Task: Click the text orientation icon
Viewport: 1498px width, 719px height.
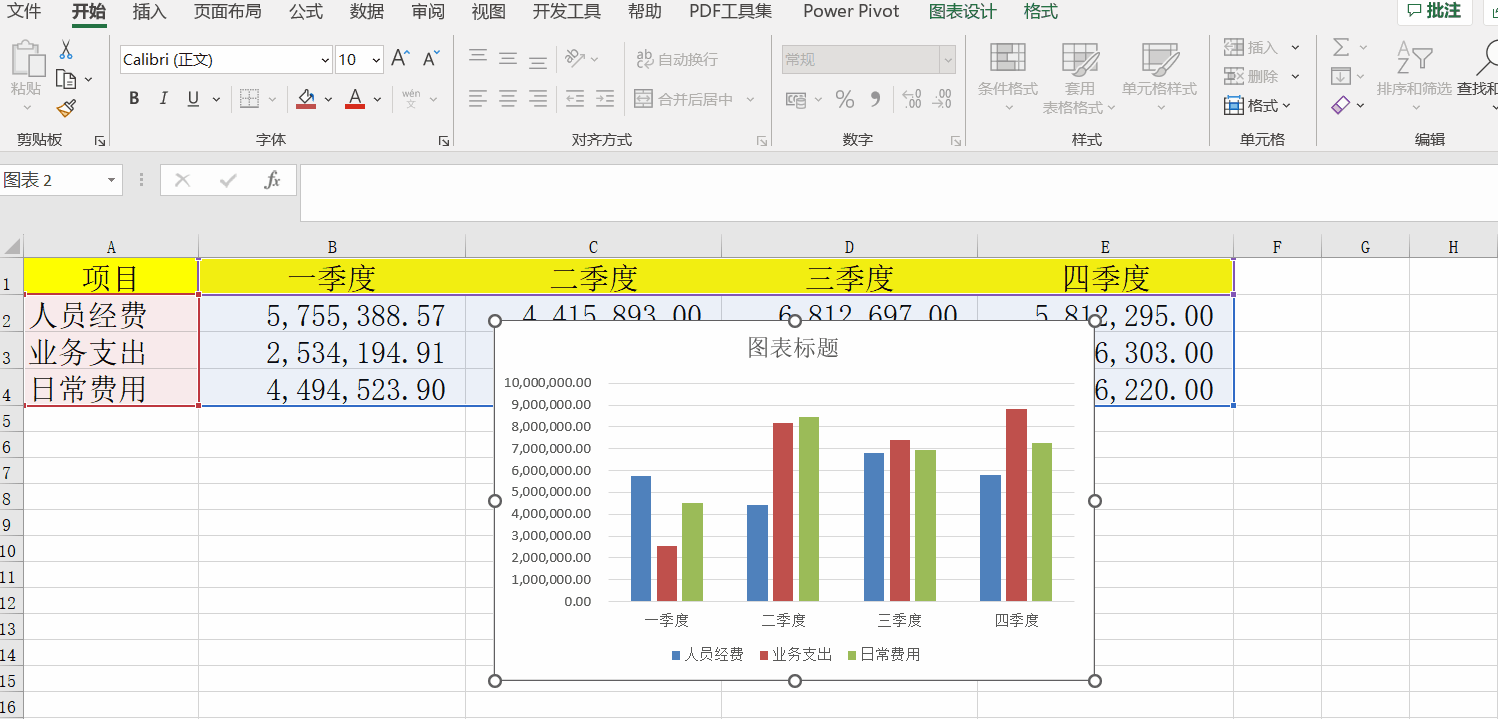Action: [x=575, y=58]
